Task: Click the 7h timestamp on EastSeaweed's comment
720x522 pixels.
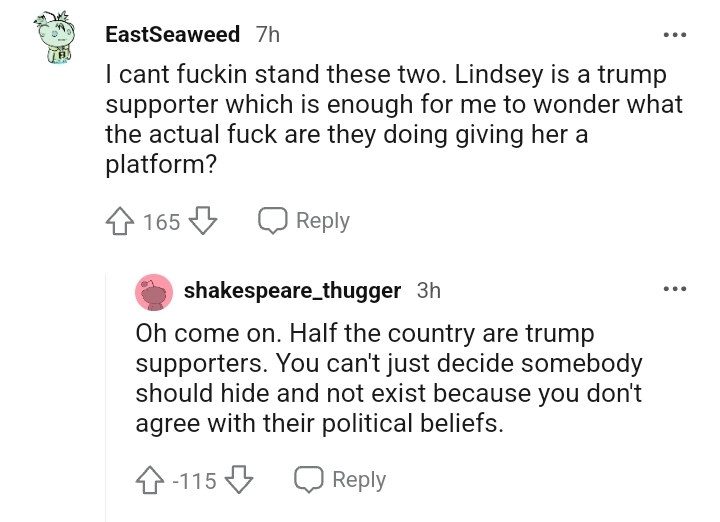Action: pos(268,34)
